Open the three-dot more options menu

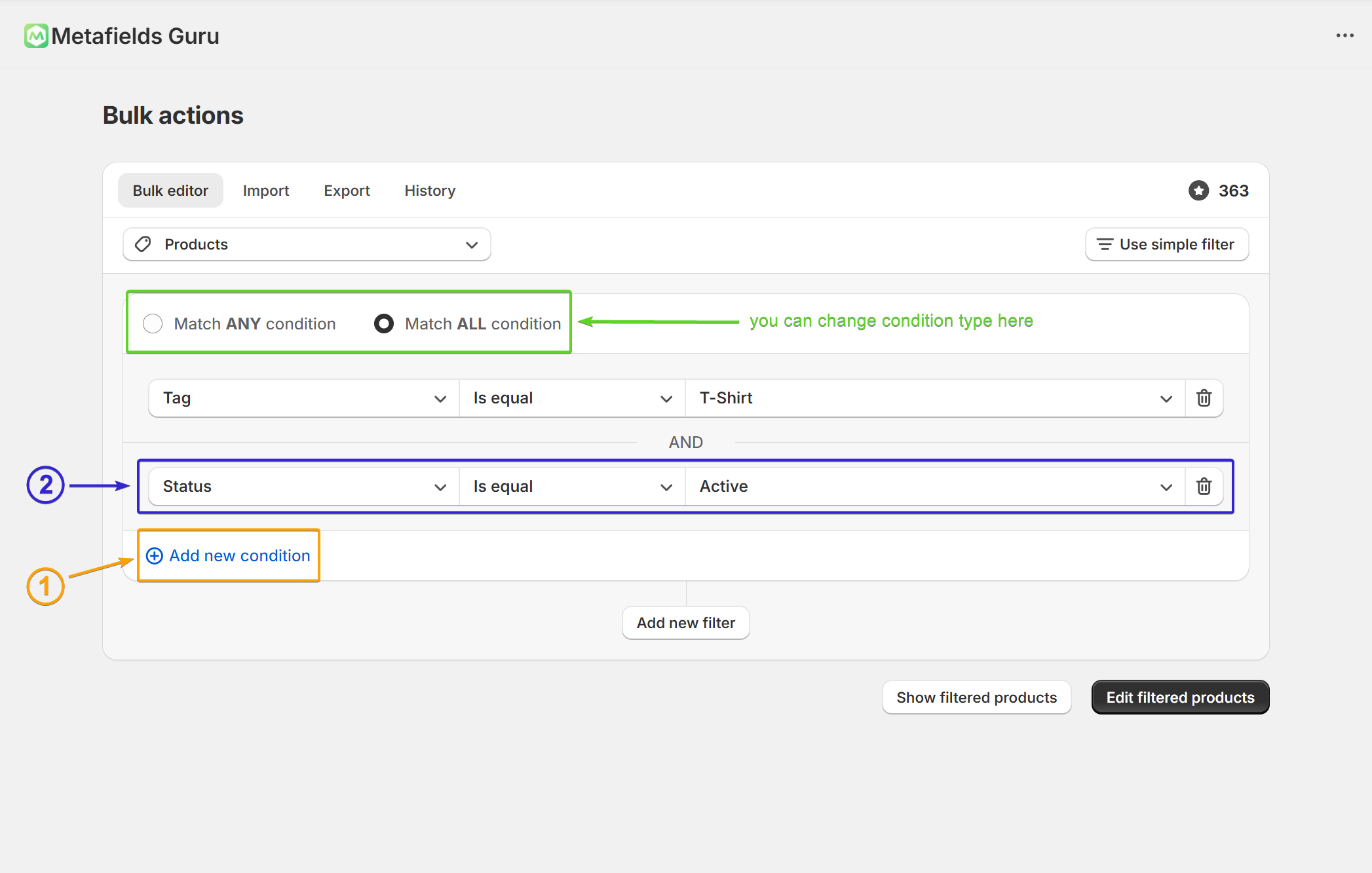point(1344,36)
